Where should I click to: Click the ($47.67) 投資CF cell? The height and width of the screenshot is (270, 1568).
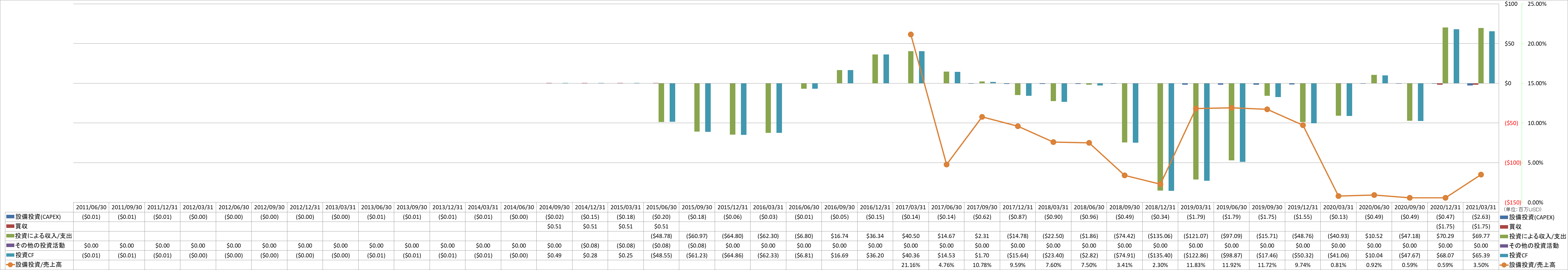point(1410,255)
